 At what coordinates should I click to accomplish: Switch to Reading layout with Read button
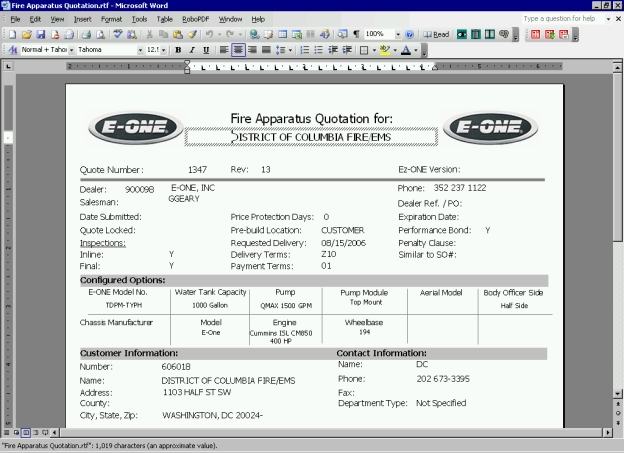[436, 35]
